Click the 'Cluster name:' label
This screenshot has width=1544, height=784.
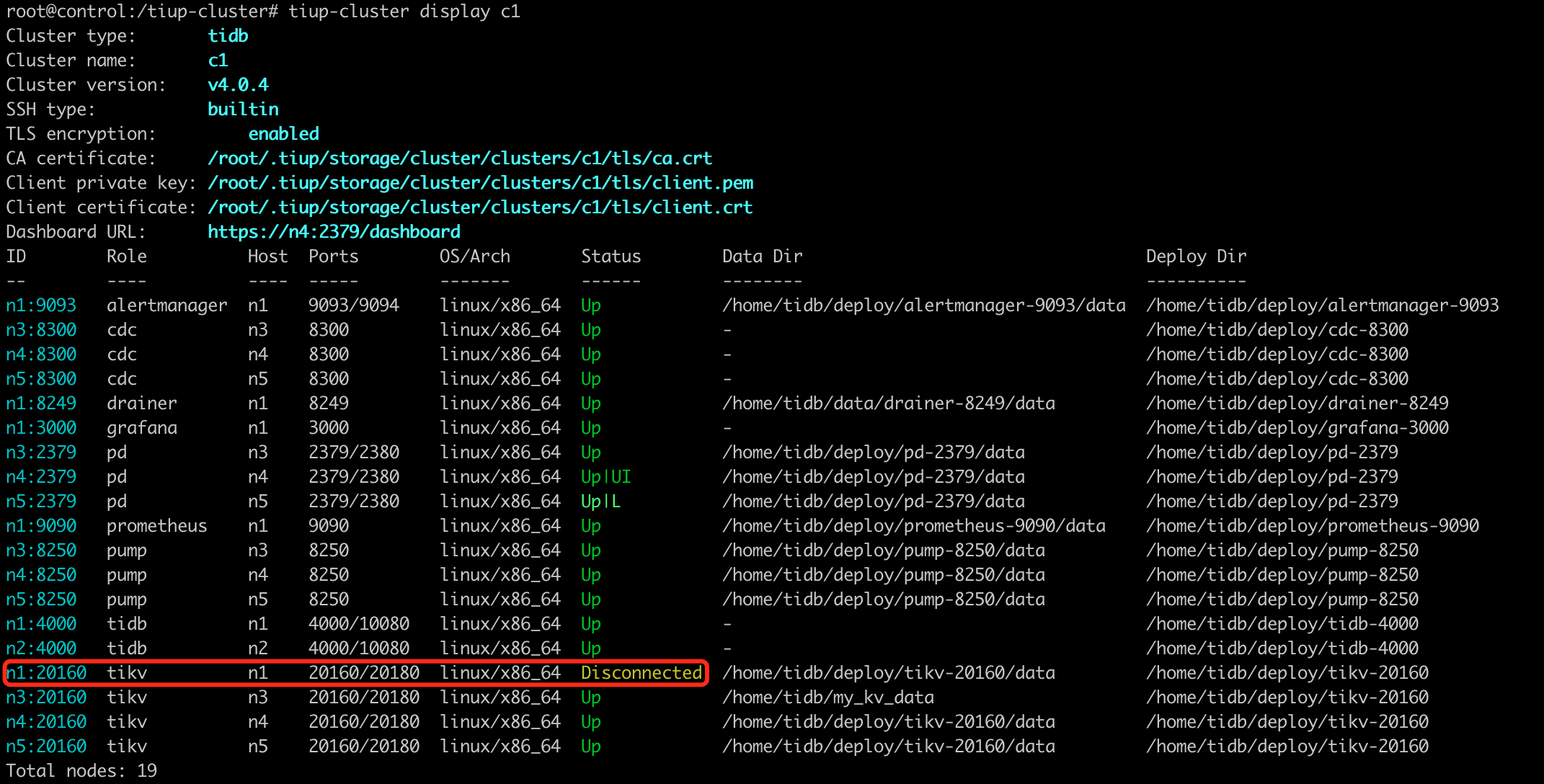tap(71, 61)
